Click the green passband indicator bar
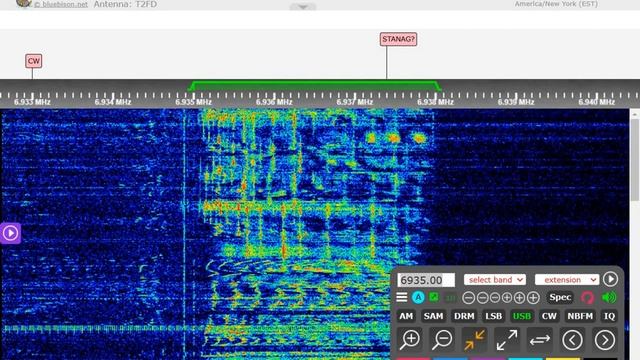The width and height of the screenshot is (640, 360). pos(314,86)
